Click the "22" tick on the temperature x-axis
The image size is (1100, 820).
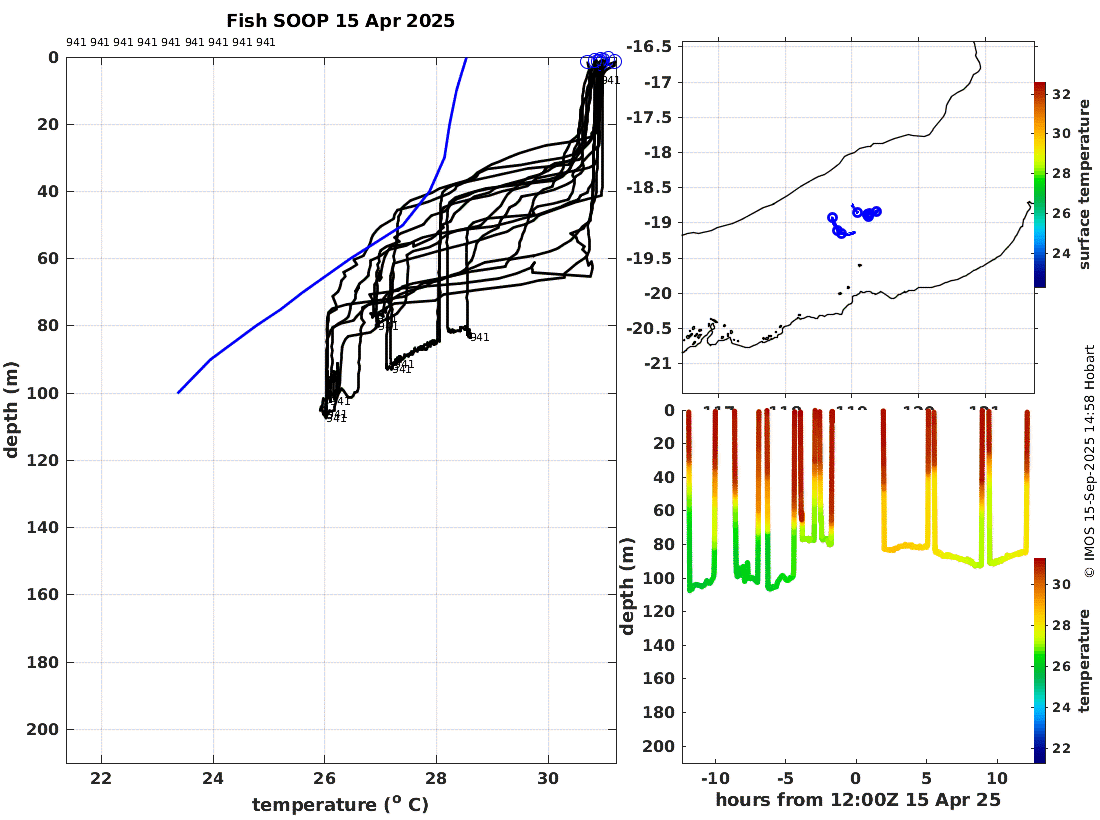pyautogui.click(x=101, y=778)
